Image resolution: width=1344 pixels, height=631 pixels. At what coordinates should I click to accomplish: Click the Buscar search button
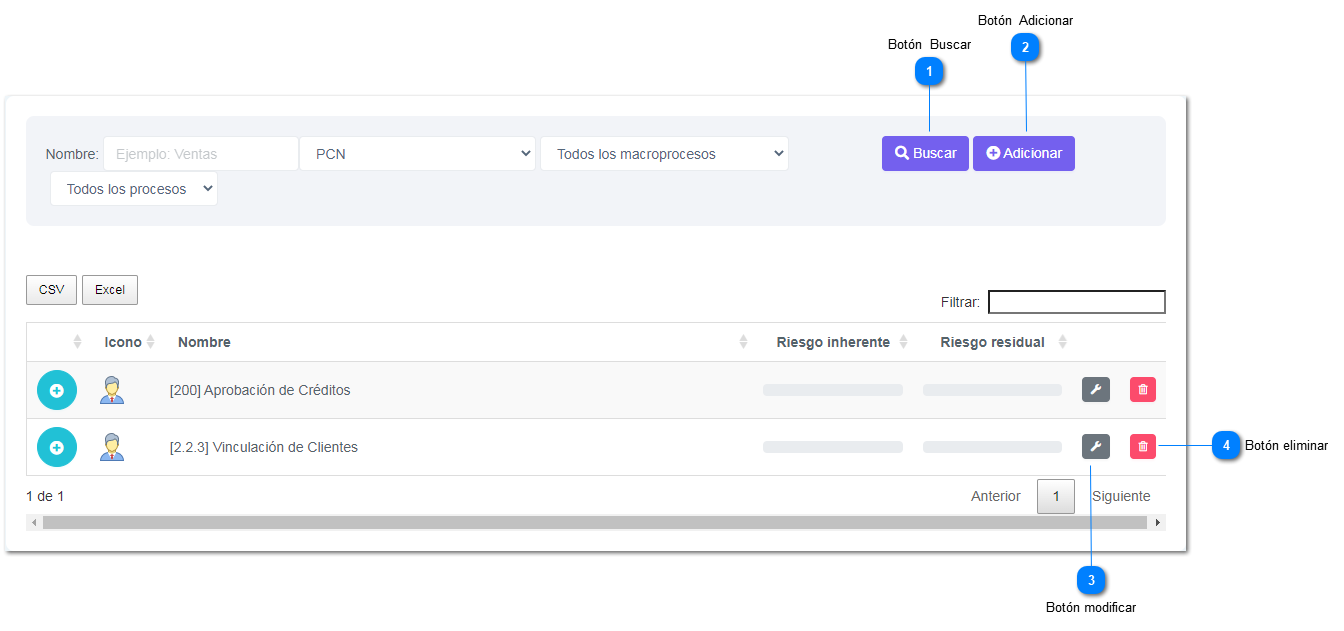pyautogui.click(x=925, y=154)
